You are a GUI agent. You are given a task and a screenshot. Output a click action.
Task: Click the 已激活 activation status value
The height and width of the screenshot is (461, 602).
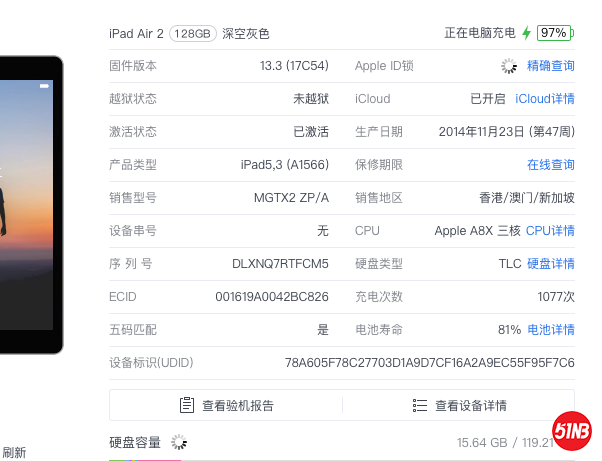(311, 132)
